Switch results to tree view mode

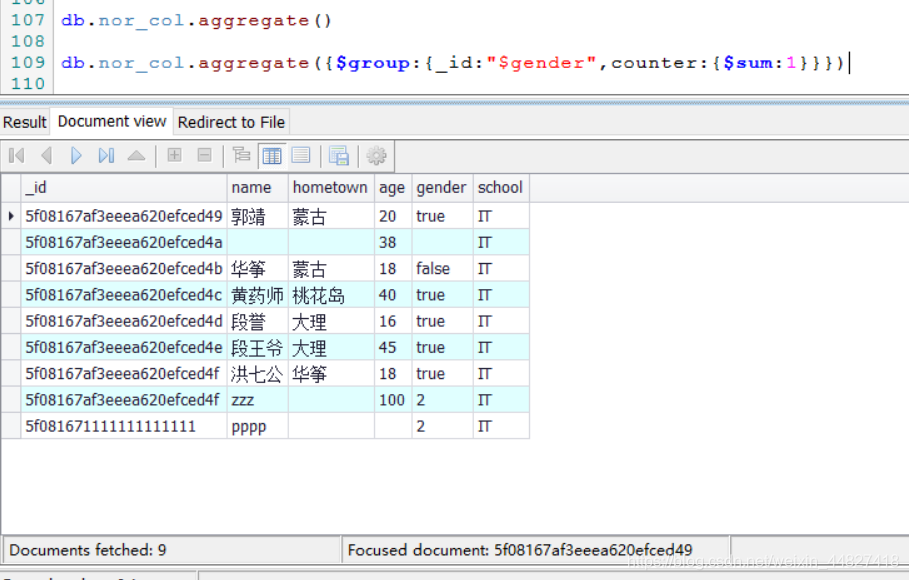point(241,155)
